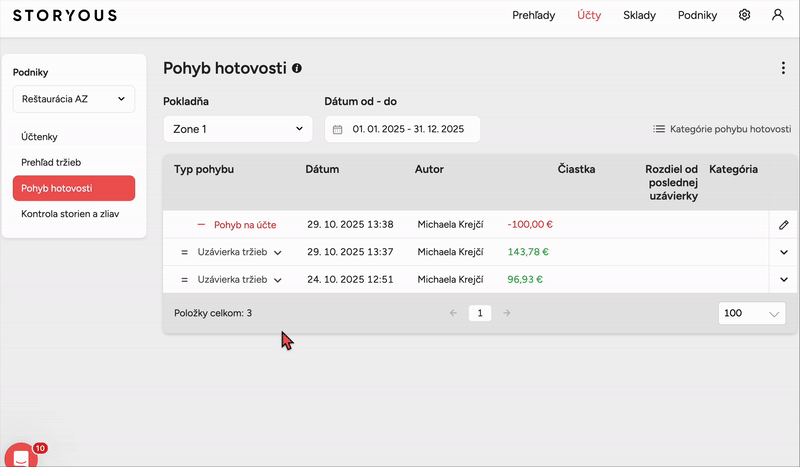800x467 pixels.
Task: Expand the 143,78 € Uzávierka tržieb row
Action: tap(783, 252)
